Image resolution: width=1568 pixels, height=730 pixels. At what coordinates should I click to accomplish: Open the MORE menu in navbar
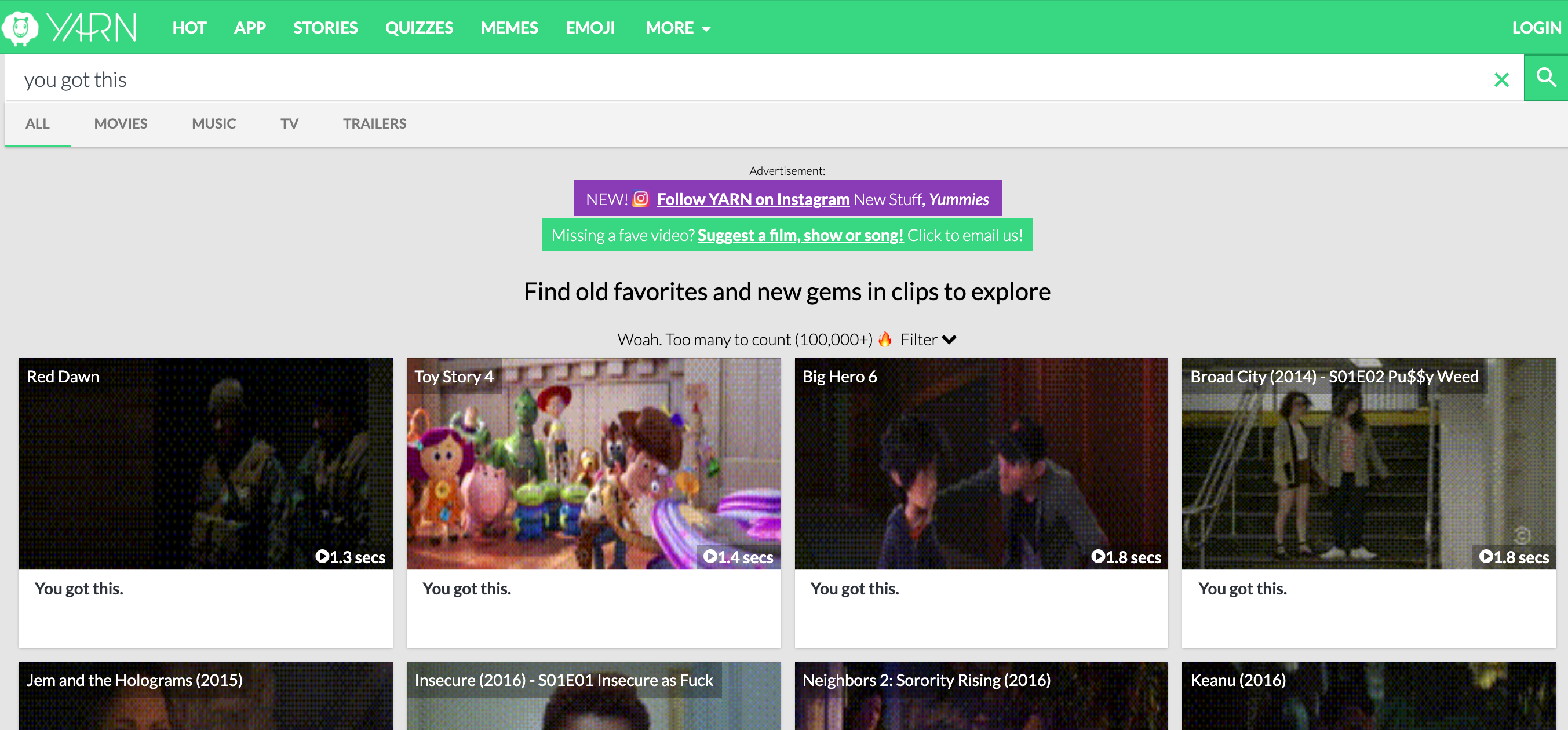click(x=677, y=28)
